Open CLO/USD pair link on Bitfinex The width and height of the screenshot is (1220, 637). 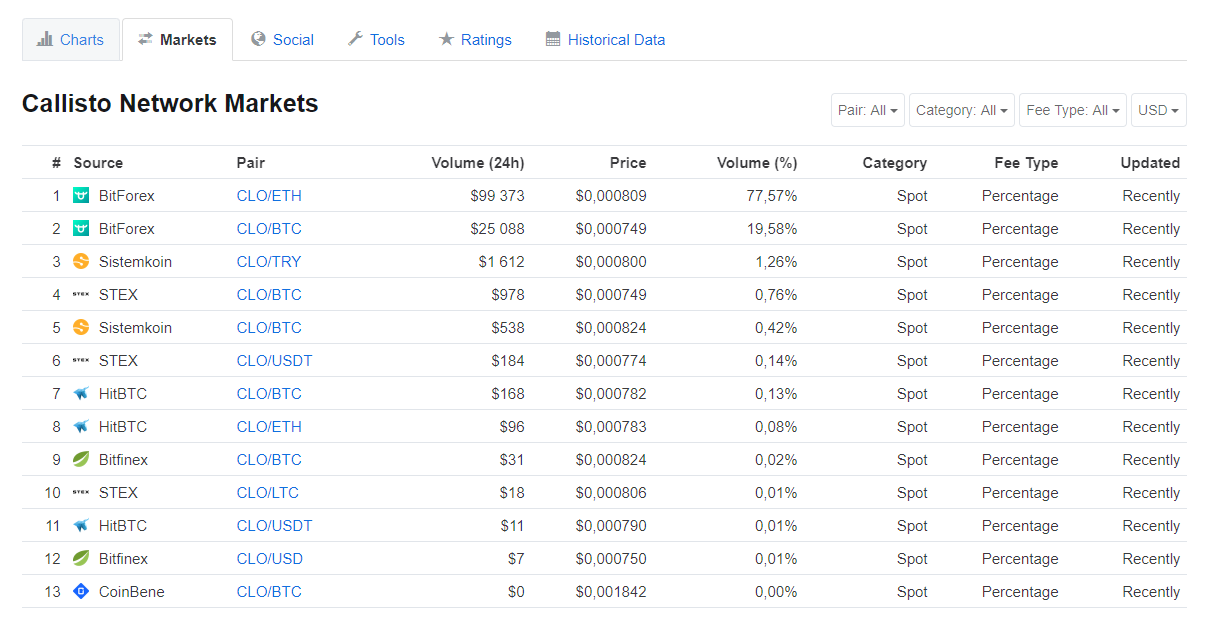click(270, 559)
